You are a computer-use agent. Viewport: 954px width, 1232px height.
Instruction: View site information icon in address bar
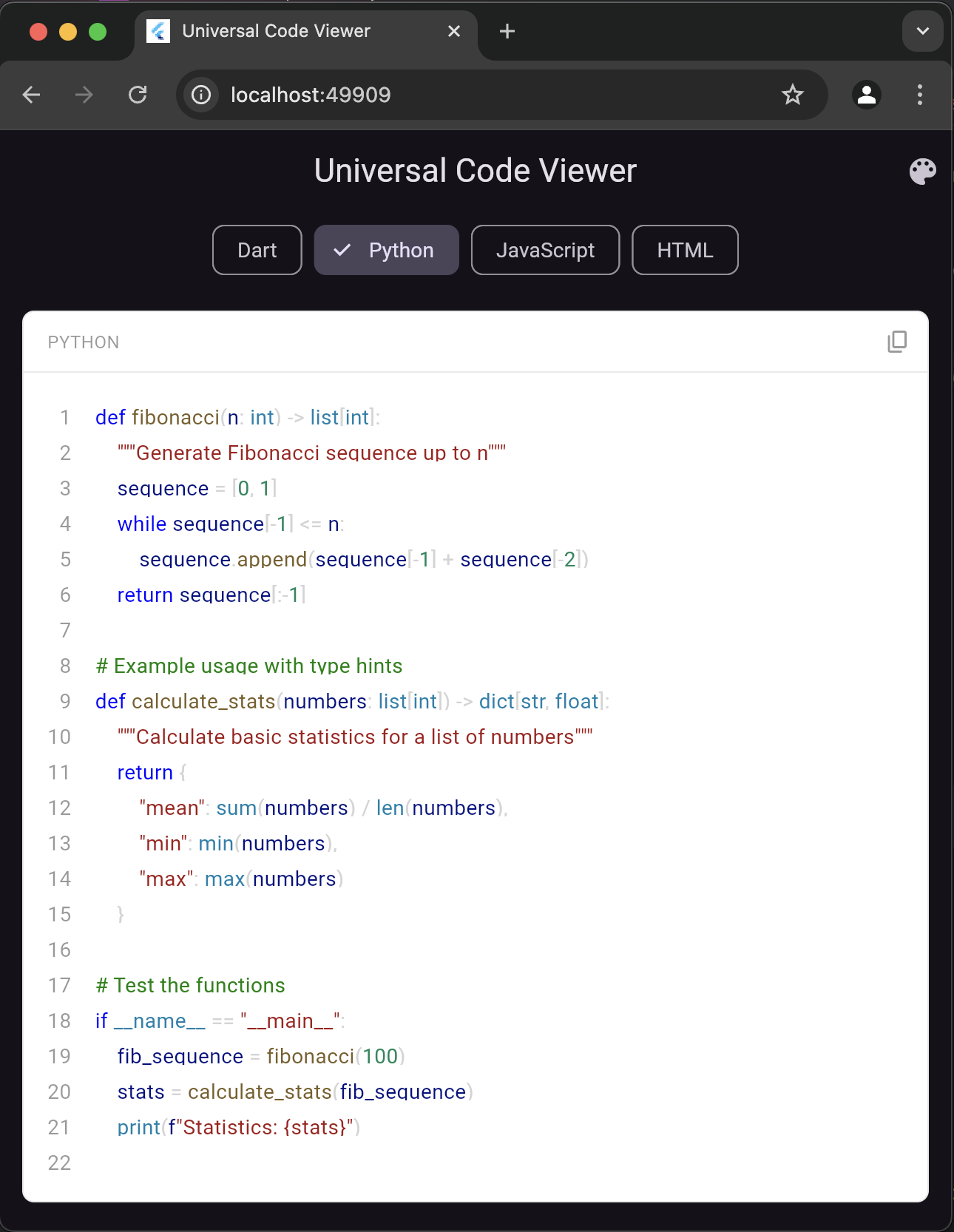coord(201,95)
